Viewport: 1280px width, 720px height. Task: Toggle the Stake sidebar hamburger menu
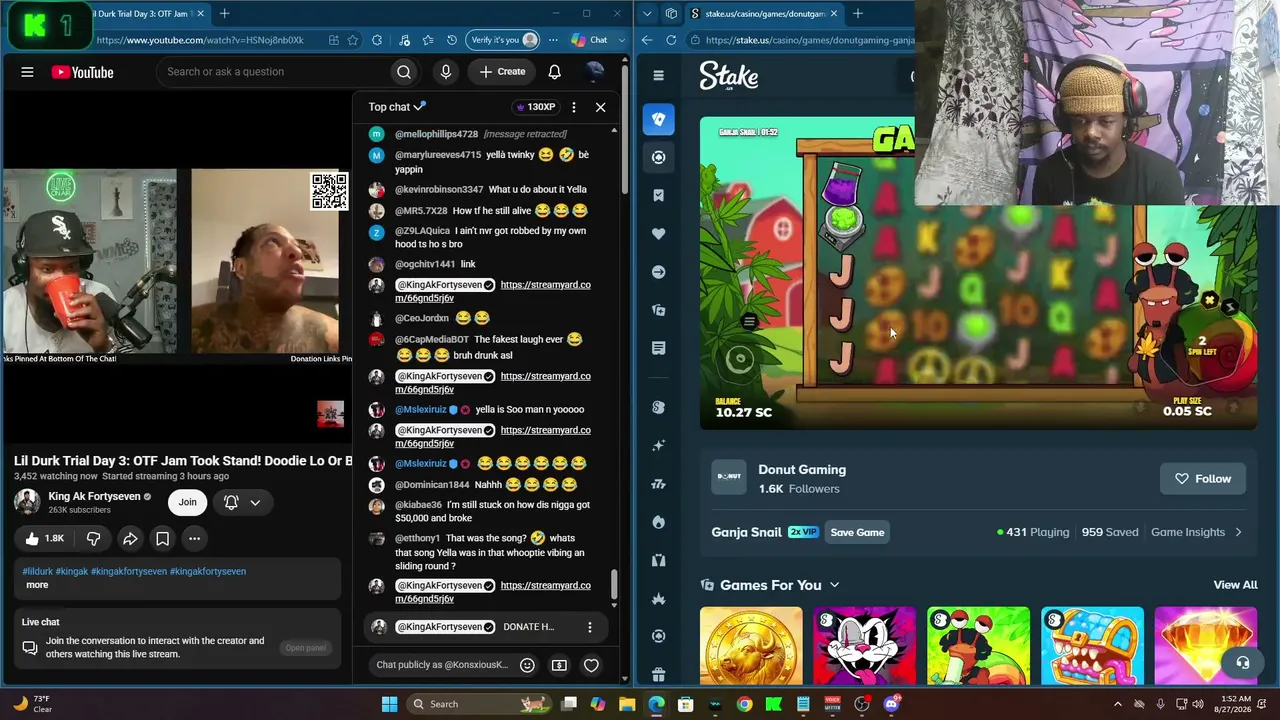(x=658, y=75)
